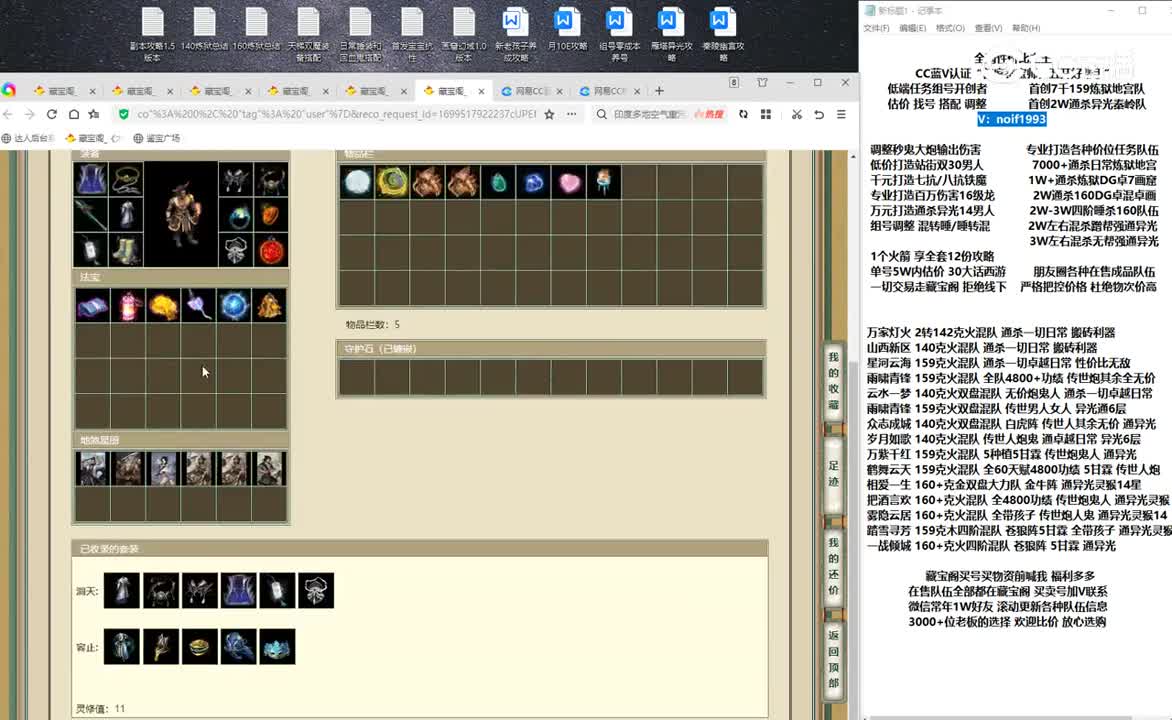Click the golden bowl icon in 容止 row
The height and width of the screenshot is (720, 1172).
coord(199,647)
